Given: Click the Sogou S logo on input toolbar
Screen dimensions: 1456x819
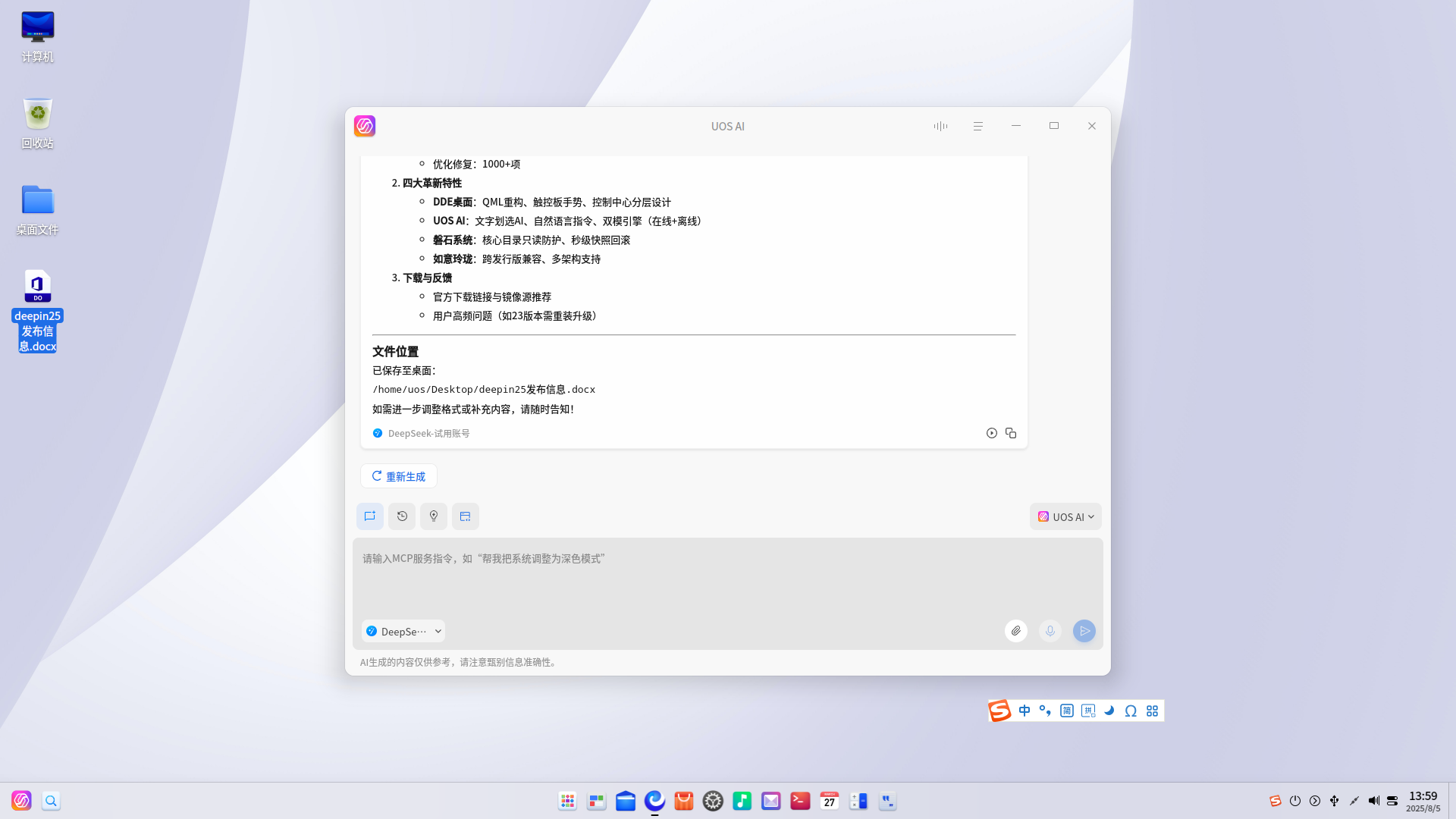Looking at the screenshot, I should point(999,711).
